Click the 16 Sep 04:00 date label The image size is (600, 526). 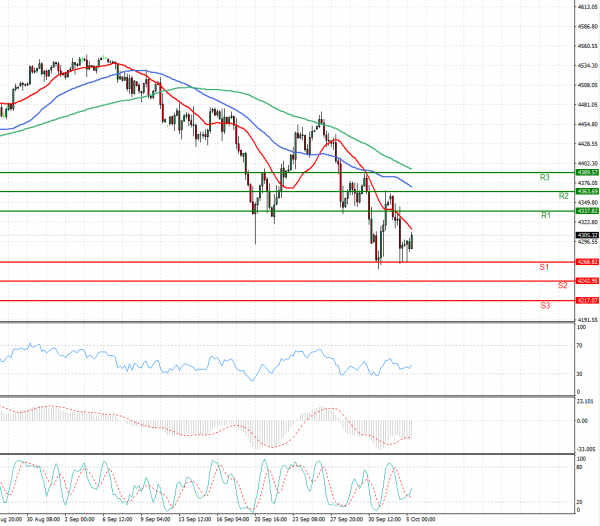click(233, 519)
